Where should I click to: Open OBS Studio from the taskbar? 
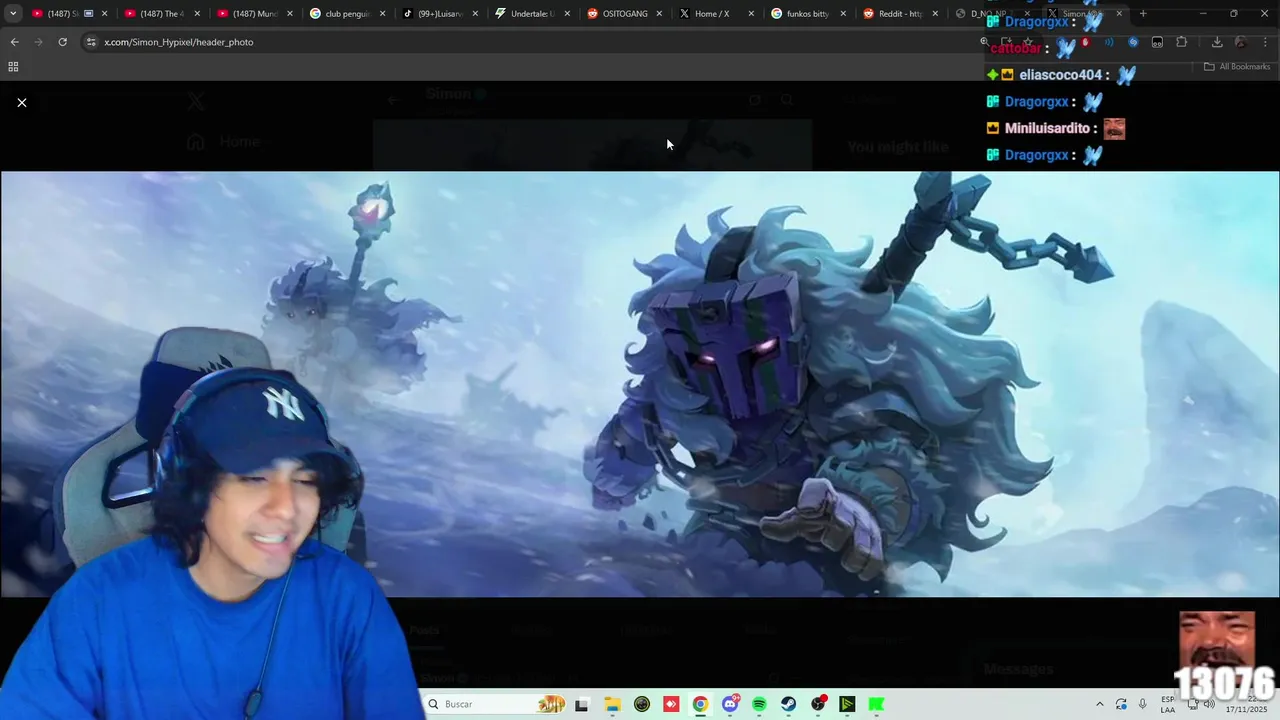[818, 704]
